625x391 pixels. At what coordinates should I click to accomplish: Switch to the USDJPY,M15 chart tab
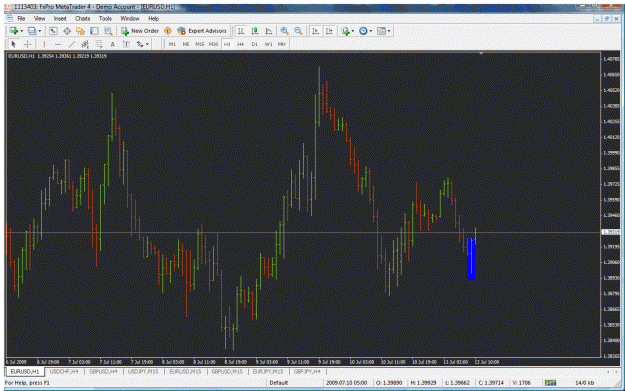tap(143, 371)
